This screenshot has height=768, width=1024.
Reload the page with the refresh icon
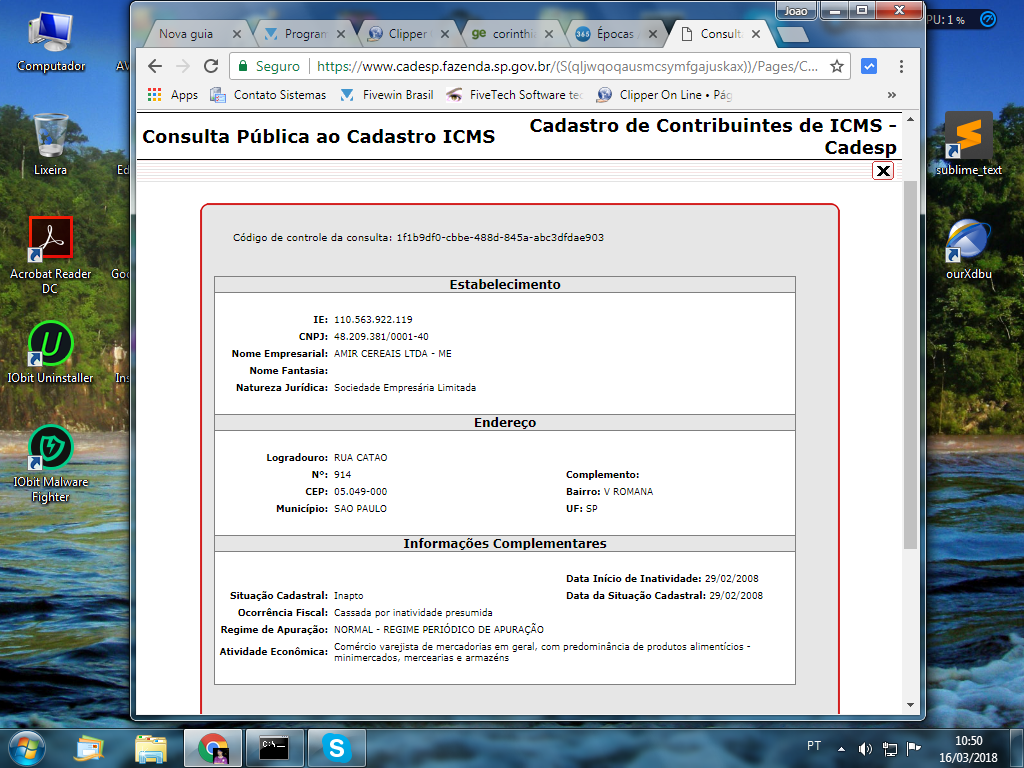210,66
